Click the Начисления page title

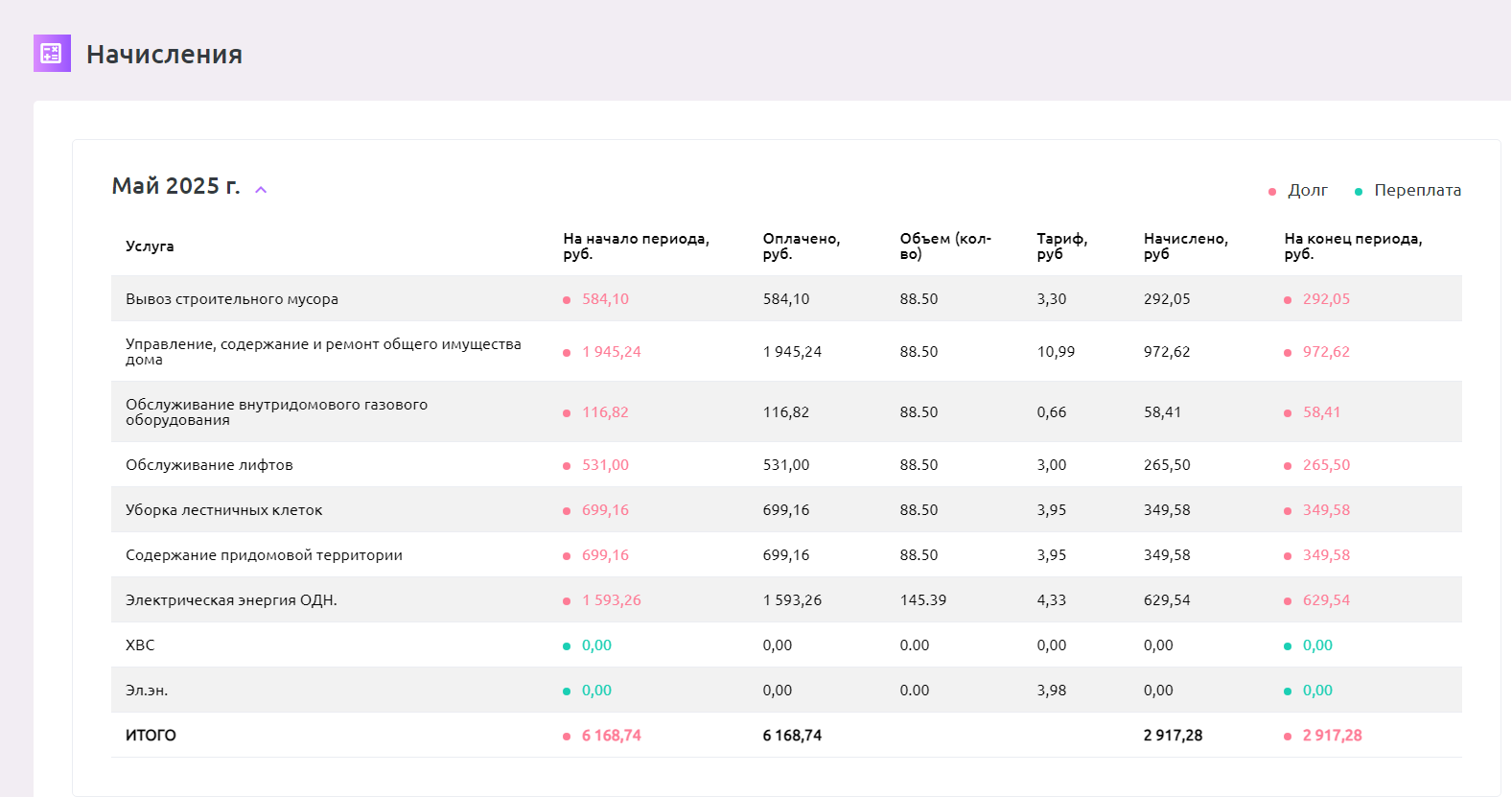[x=164, y=55]
